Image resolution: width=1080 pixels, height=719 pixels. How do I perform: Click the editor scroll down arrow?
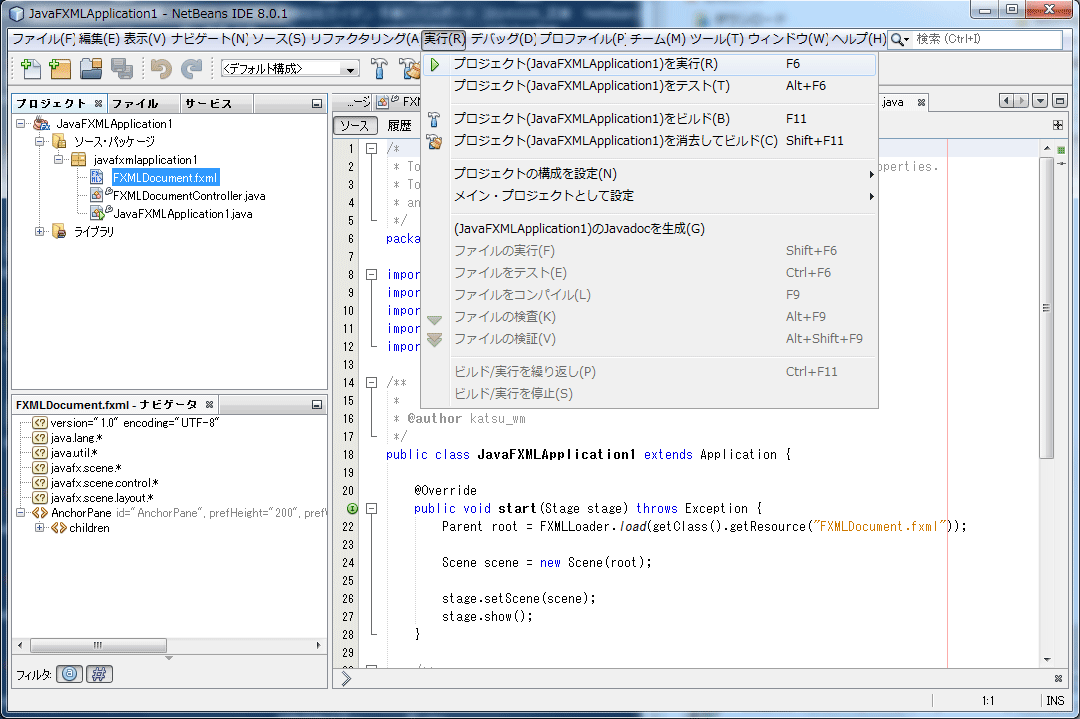[1047, 660]
